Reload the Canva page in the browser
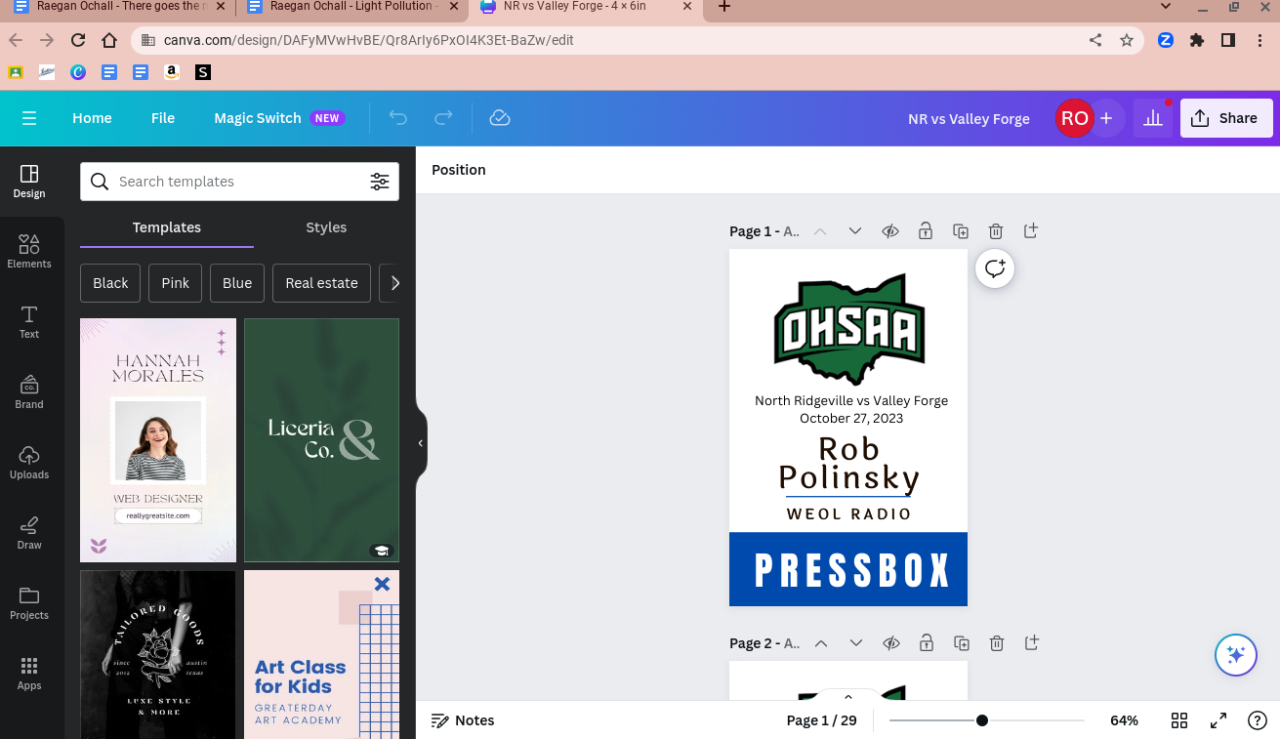The image size is (1280, 739). 78,40
